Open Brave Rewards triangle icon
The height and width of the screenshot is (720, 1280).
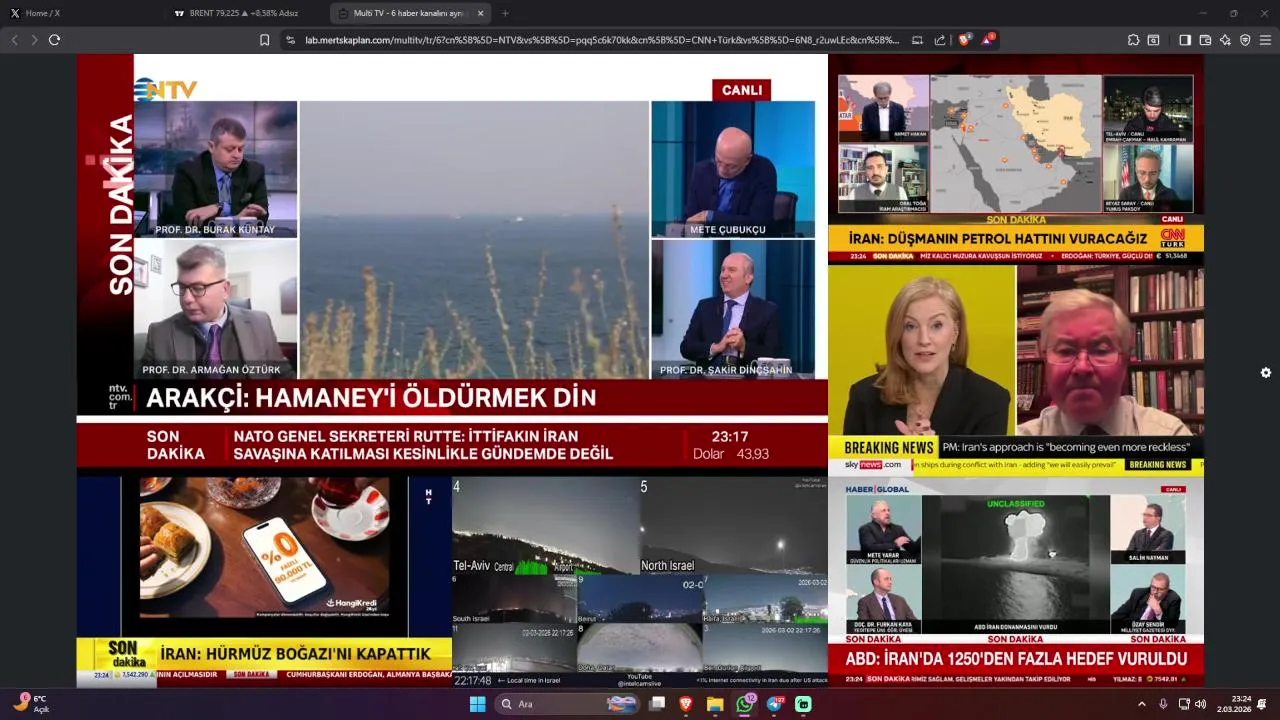point(988,40)
